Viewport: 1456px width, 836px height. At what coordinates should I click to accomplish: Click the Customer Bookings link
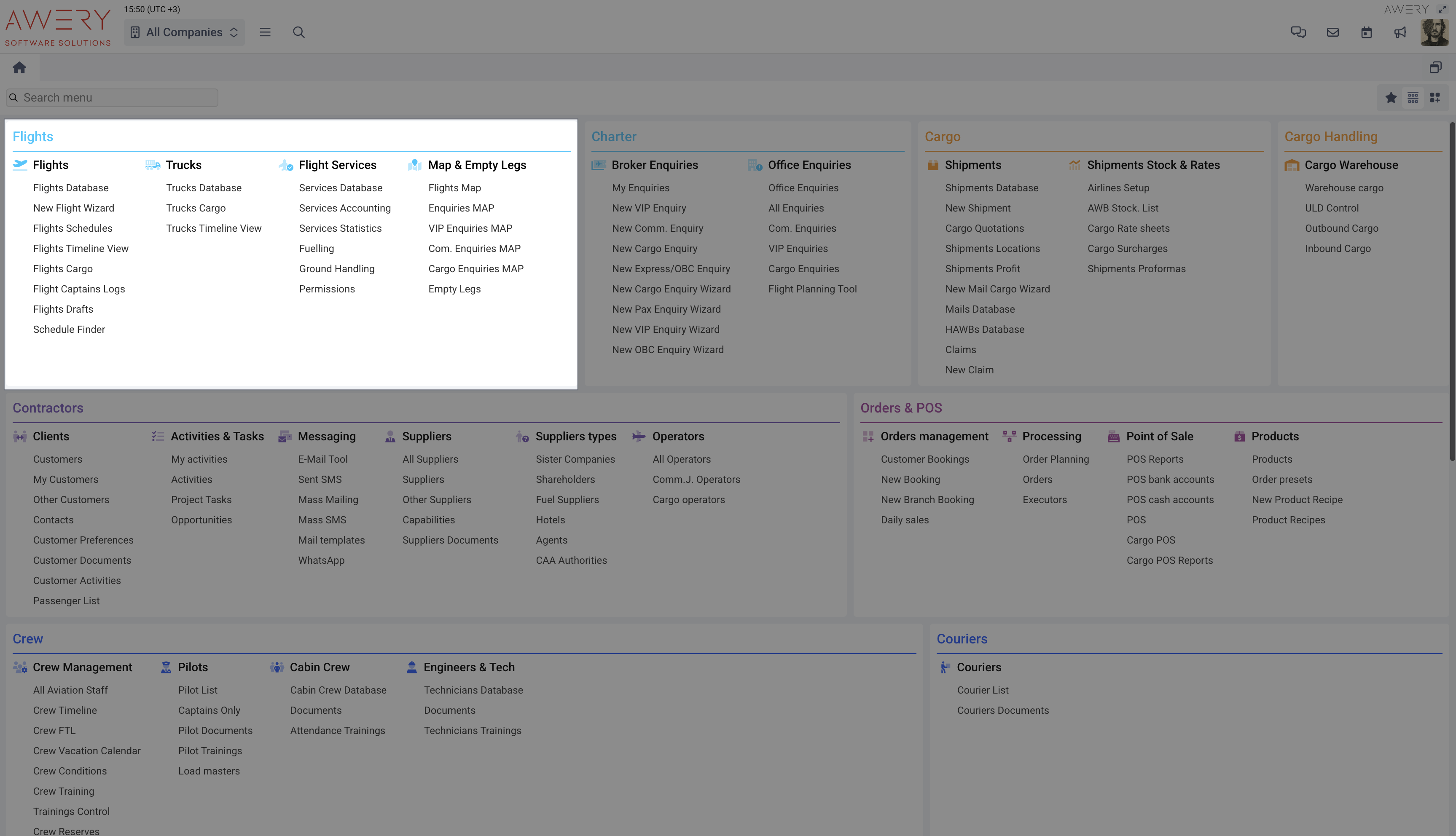925,459
